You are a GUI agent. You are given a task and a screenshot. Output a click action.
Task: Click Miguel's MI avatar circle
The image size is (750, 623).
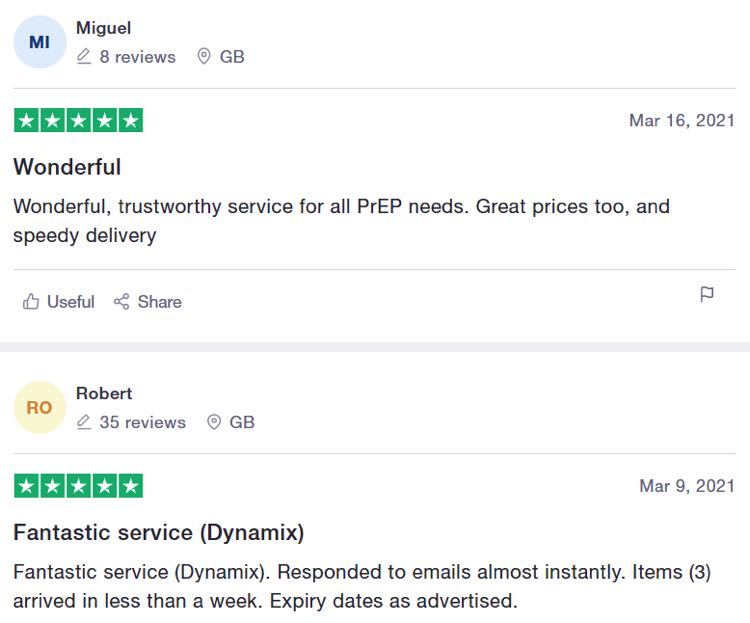(40, 42)
